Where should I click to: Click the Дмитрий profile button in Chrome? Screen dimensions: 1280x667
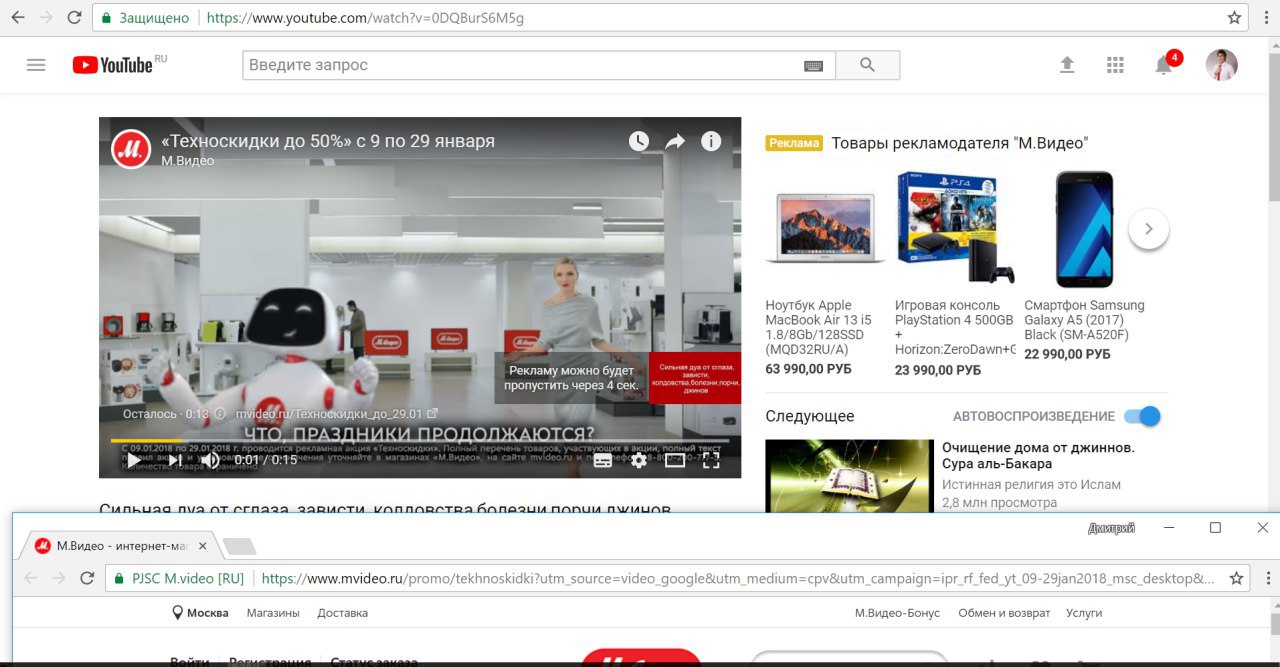1111,528
